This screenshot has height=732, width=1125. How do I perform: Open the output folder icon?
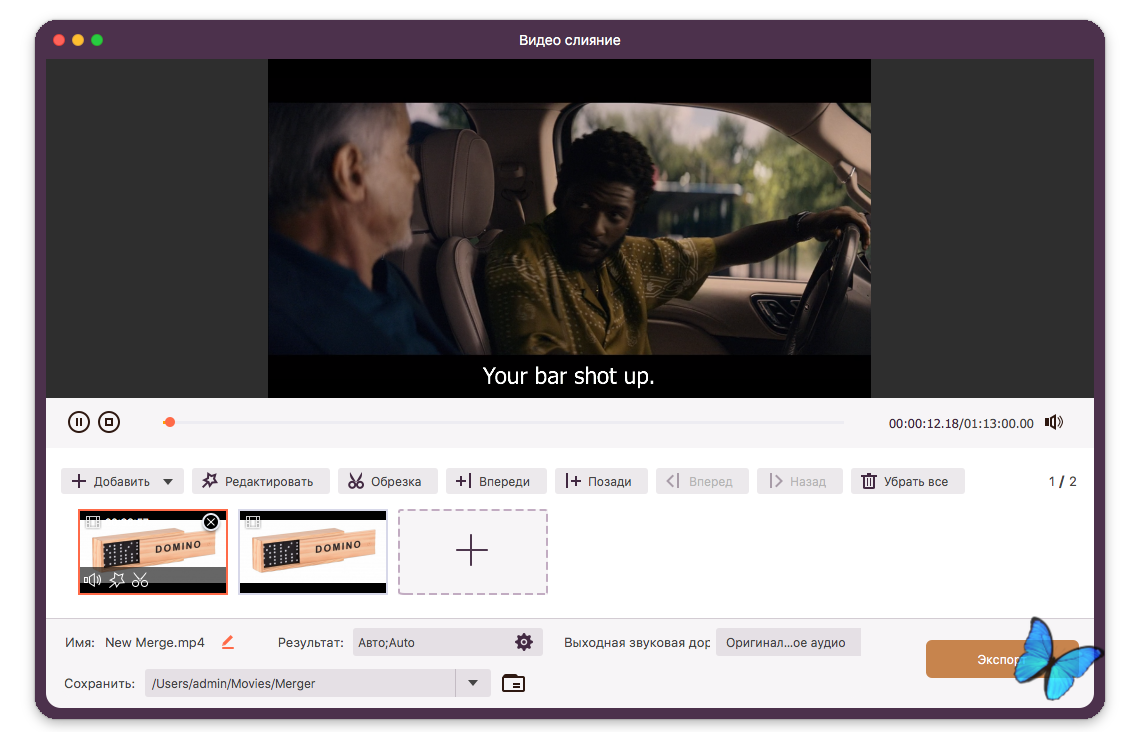513,683
